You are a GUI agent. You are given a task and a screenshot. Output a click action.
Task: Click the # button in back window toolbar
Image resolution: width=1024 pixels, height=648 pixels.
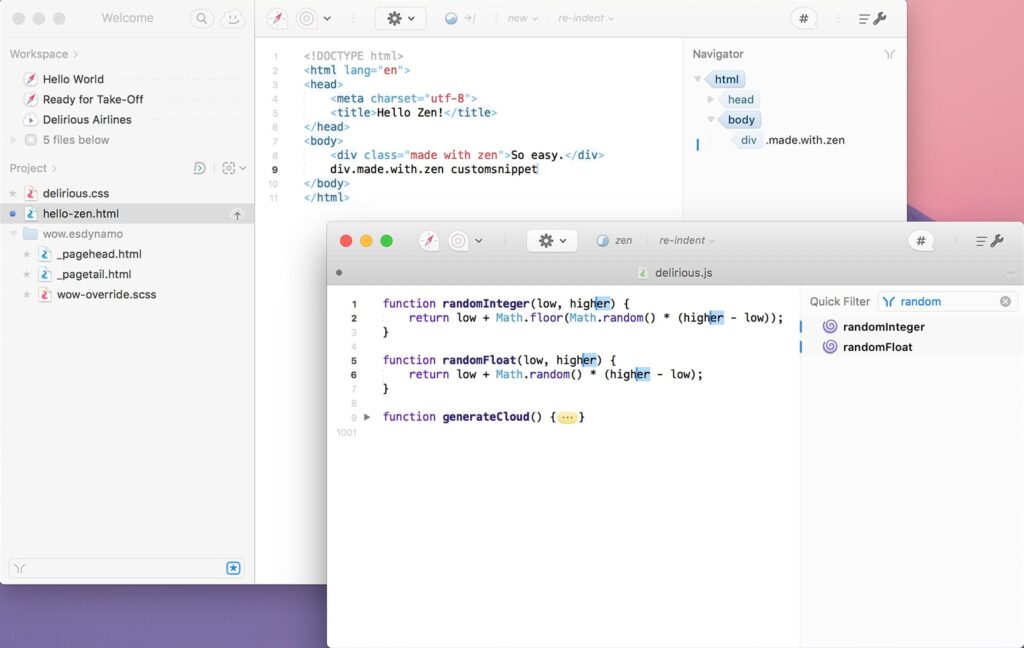(804, 18)
